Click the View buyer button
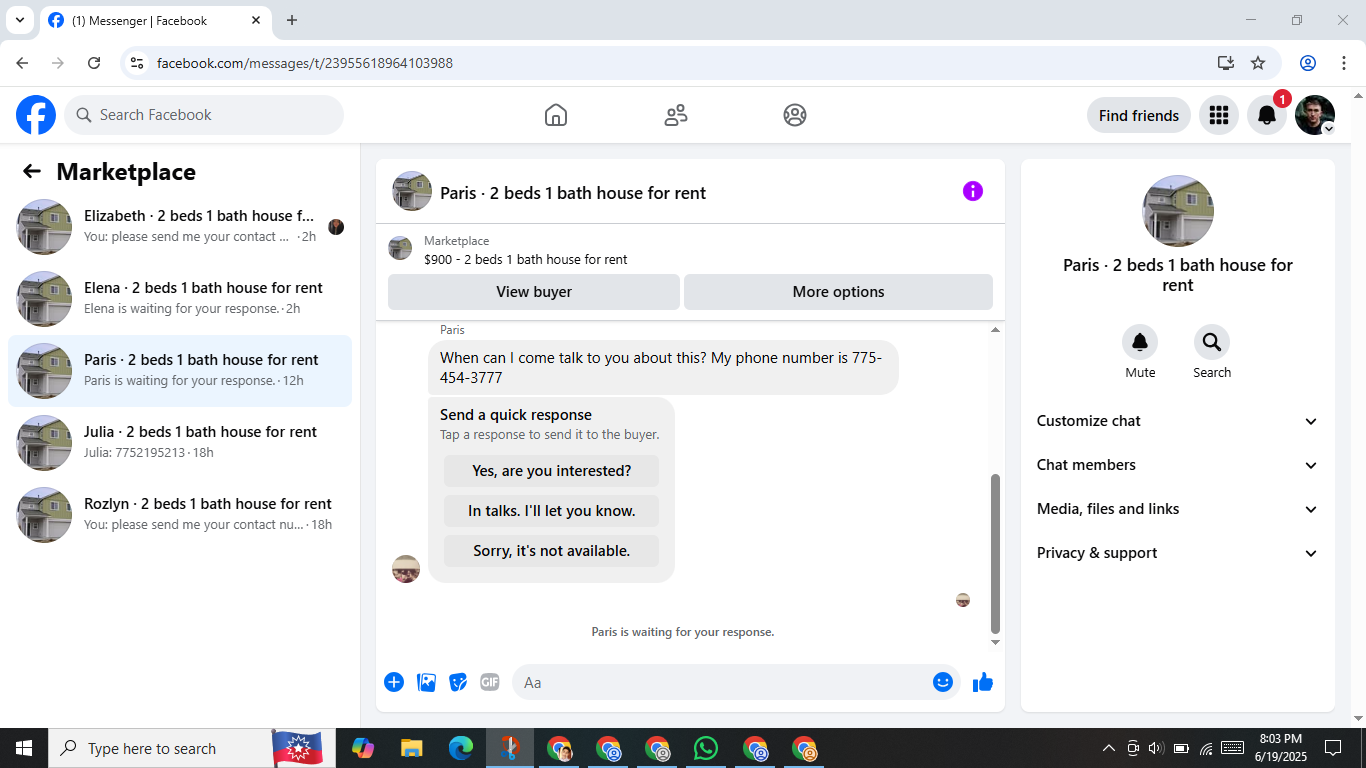 (x=534, y=292)
